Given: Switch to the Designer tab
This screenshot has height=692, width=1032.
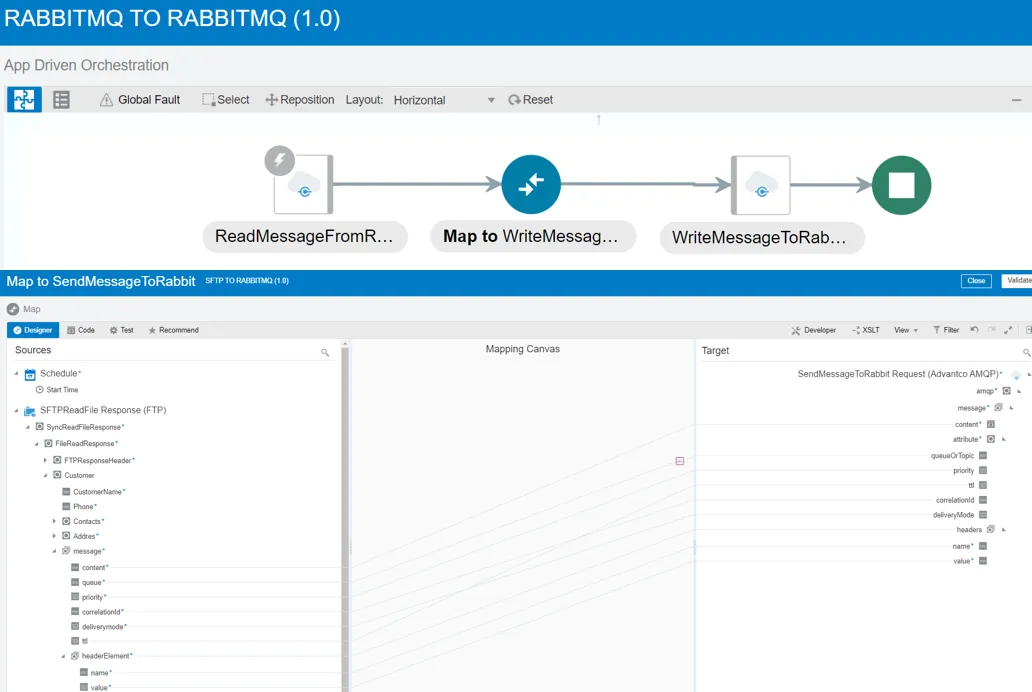Looking at the screenshot, I should point(33,330).
